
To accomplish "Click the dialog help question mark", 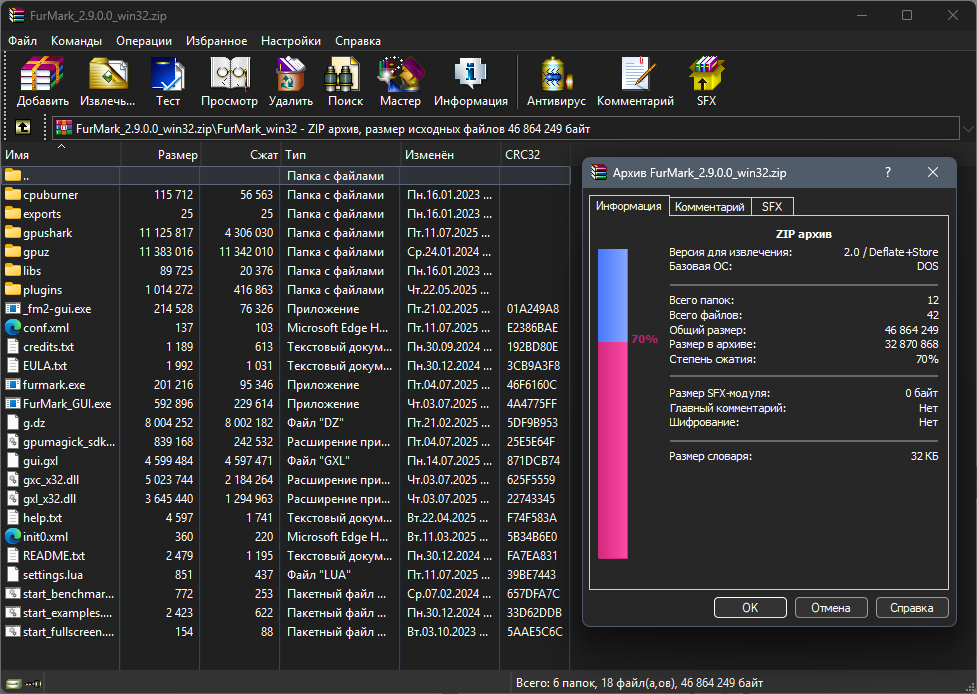I will pos(888,173).
